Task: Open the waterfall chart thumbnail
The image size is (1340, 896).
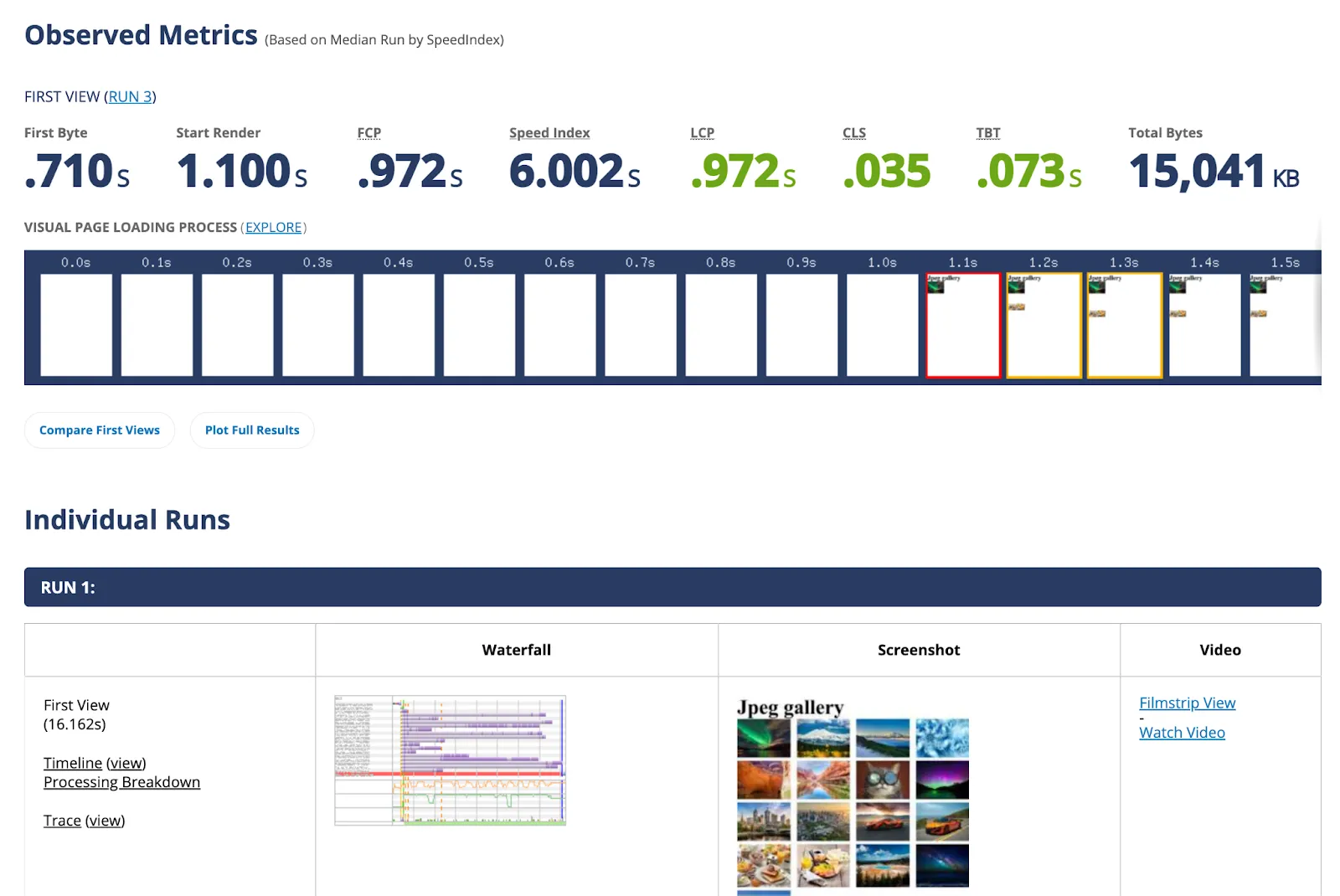Action: click(x=450, y=760)
